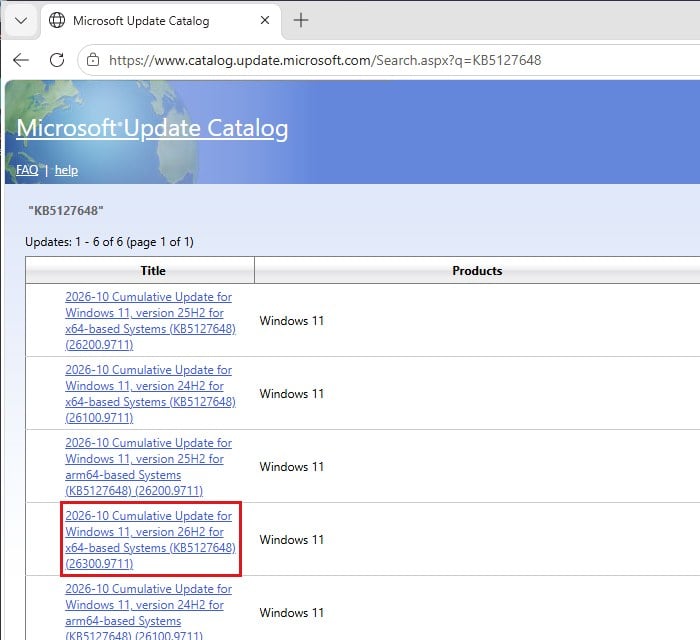Open the help link
700x640 pixels.
tap(66, 170)
